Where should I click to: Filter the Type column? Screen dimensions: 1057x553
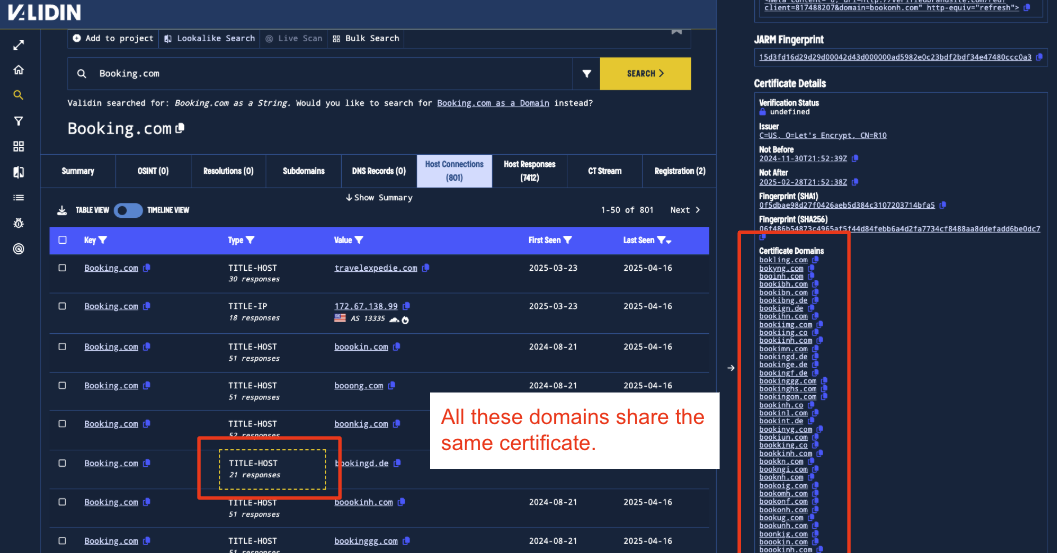pos(250,240)
